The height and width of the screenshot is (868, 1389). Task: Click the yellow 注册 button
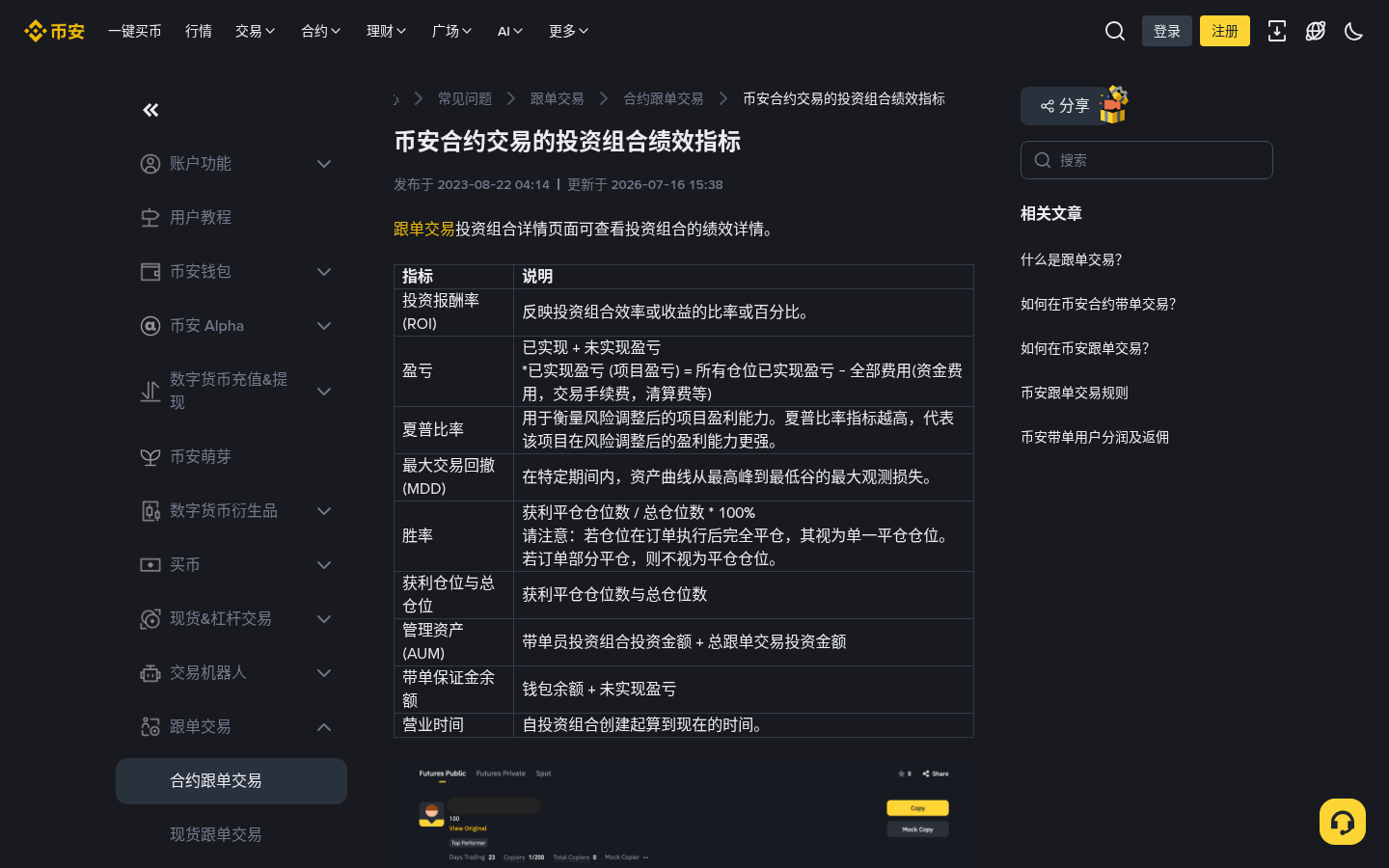[x=1225, y=31]
